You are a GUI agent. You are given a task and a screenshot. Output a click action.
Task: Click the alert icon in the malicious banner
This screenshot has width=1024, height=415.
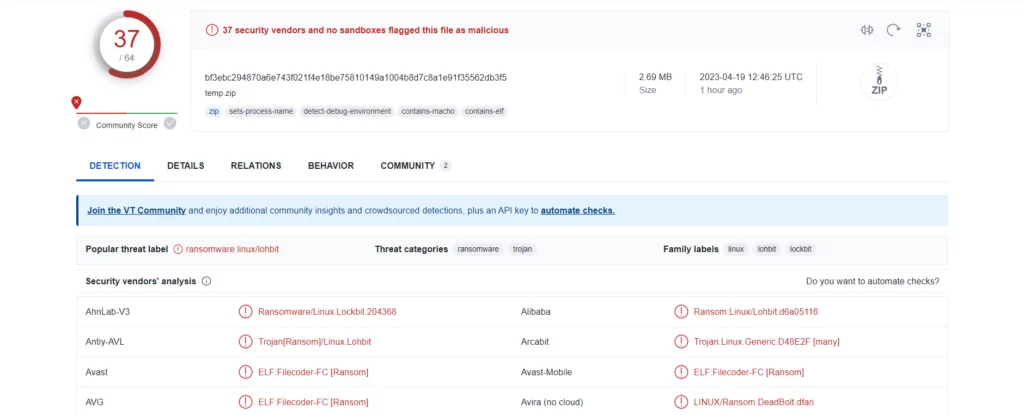click(x=212, y=30)
